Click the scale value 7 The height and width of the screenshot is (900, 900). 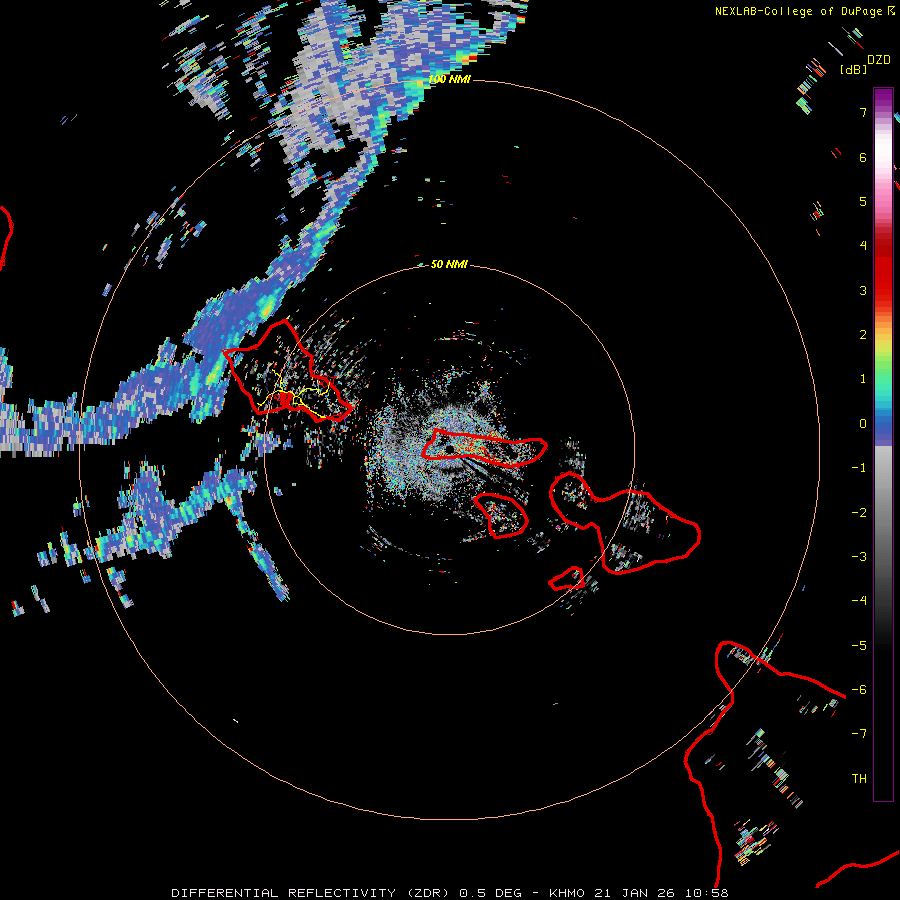[x=863, y=113]
